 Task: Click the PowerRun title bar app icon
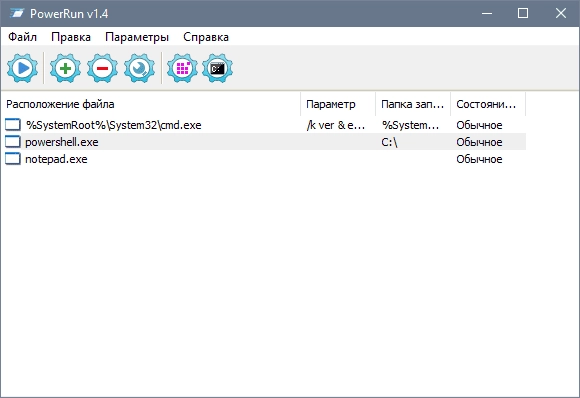[17, 14]
